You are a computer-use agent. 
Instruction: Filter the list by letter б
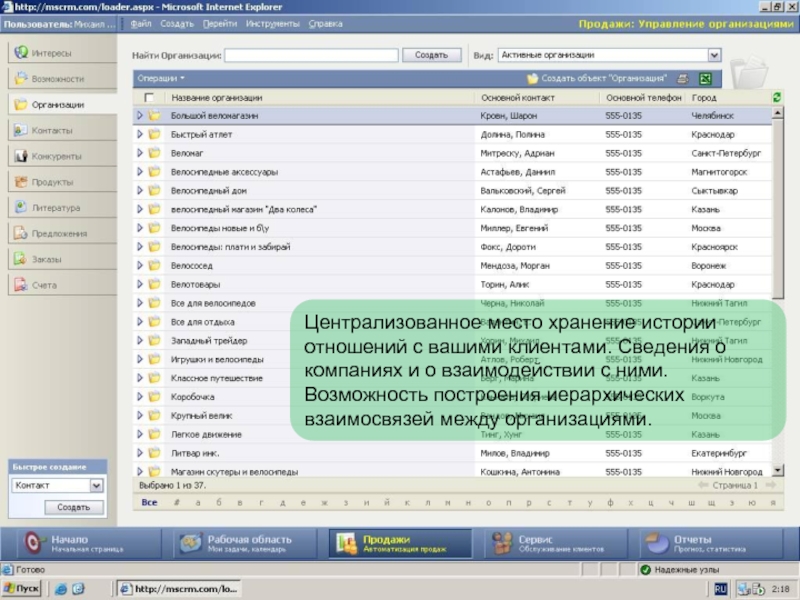pos(219,503)
